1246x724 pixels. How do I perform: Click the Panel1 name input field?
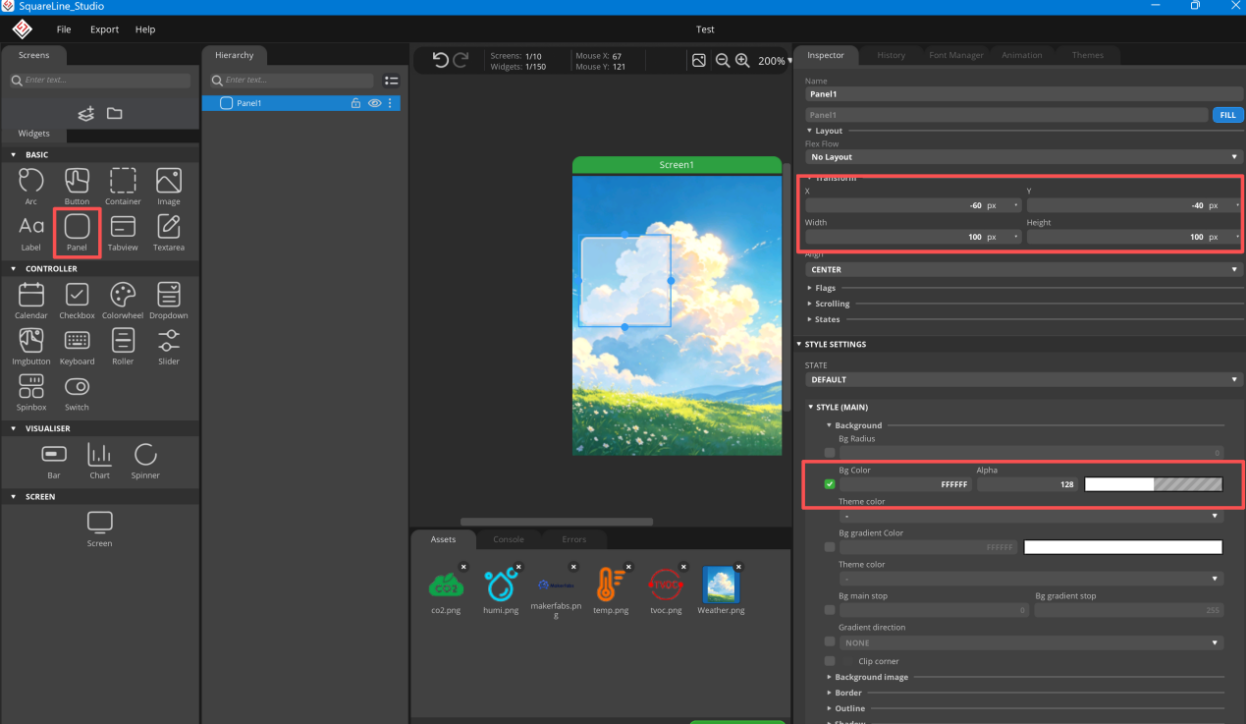pos(1023,93)
